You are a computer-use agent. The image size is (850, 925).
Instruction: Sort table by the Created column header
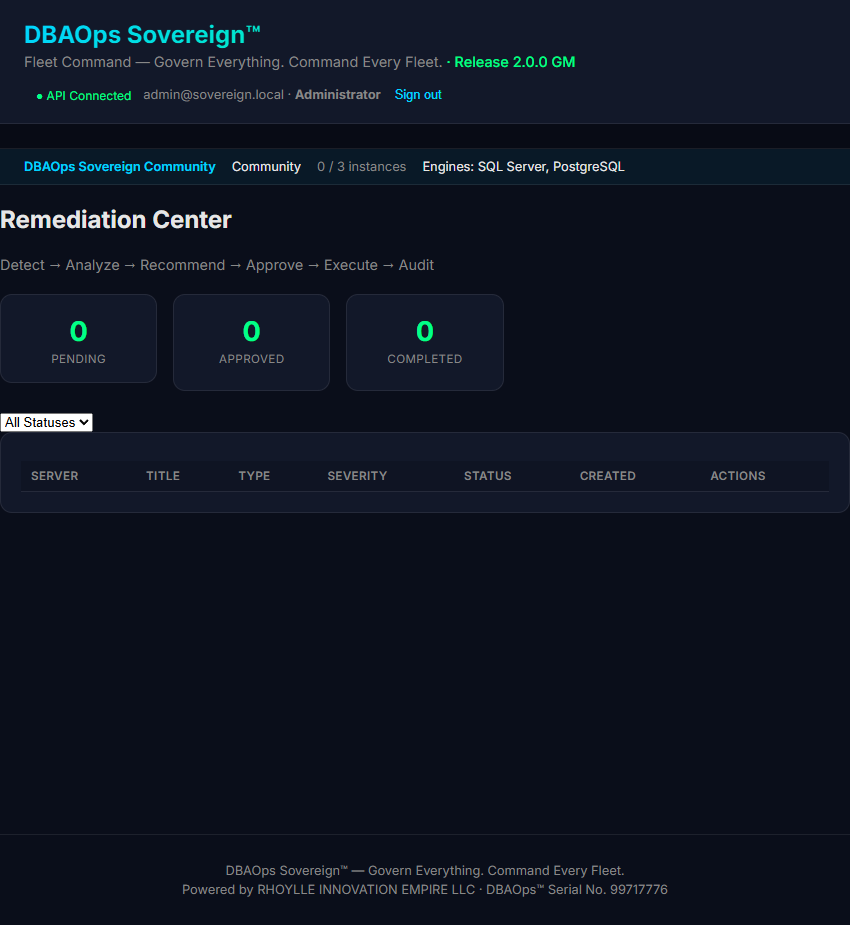coord(608,476)
